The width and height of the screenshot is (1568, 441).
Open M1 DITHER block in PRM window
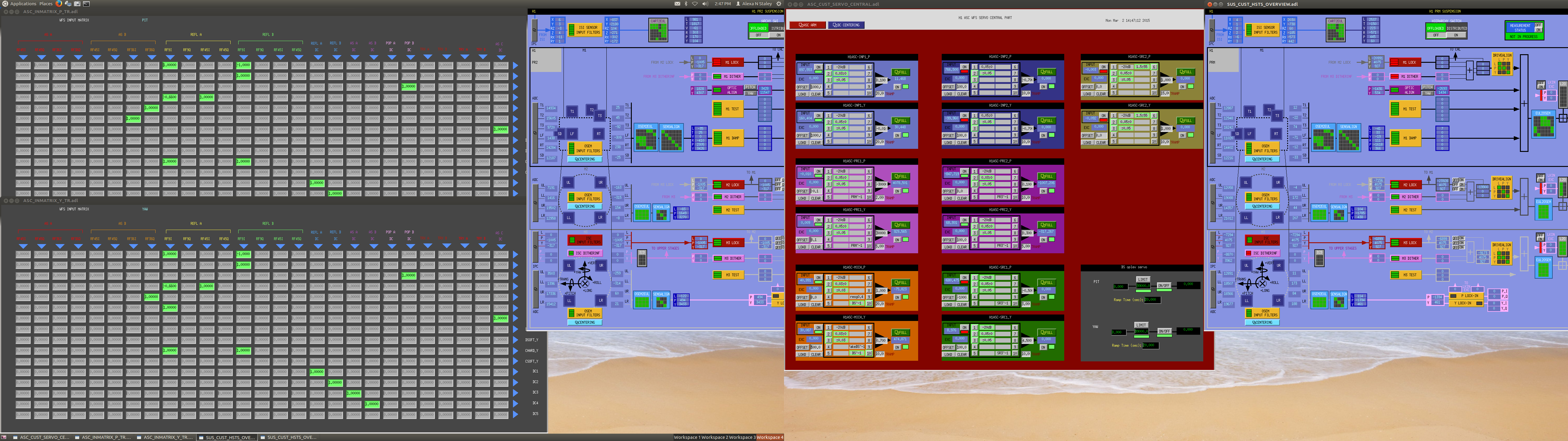click(1406, 76)
